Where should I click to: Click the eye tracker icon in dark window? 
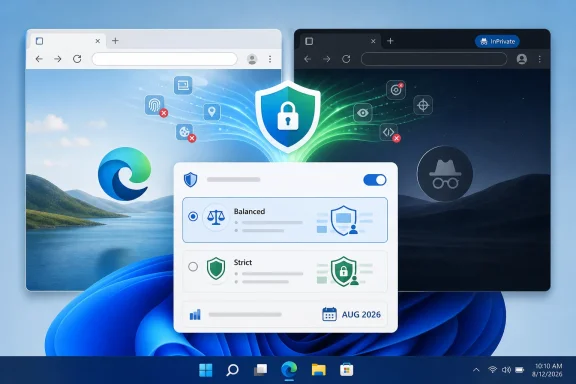click(363, 113)
